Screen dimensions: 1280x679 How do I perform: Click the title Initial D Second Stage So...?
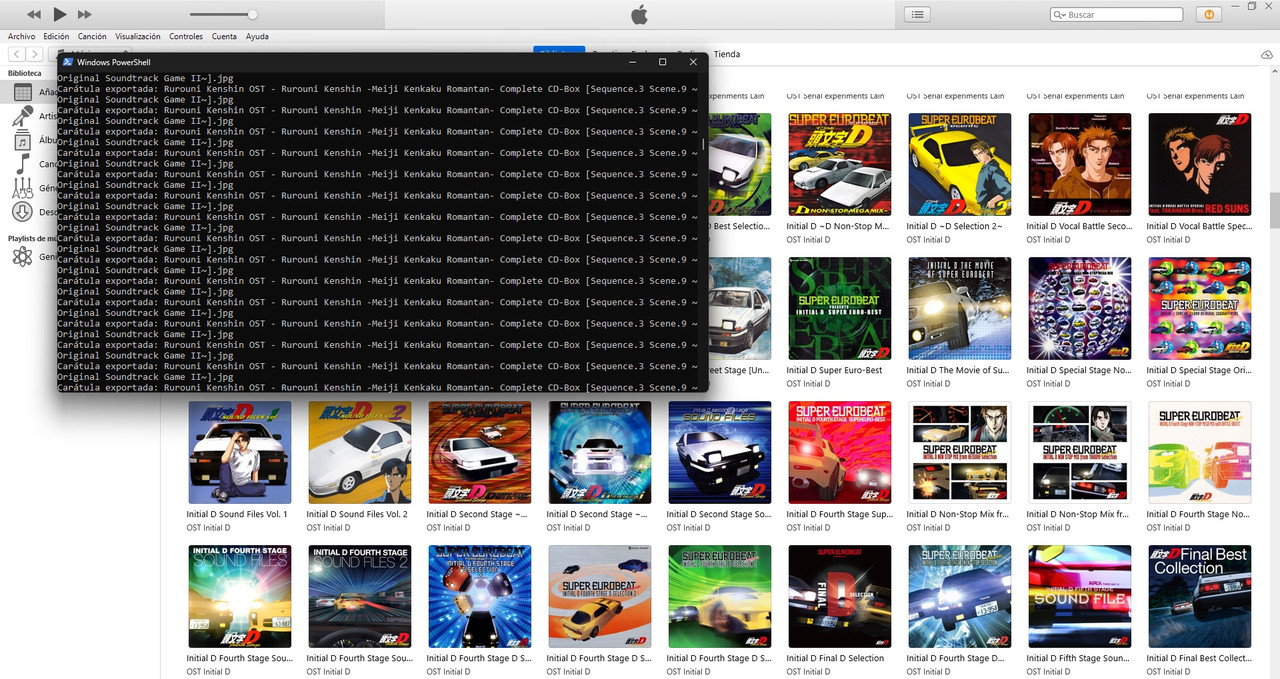point(719,514)
